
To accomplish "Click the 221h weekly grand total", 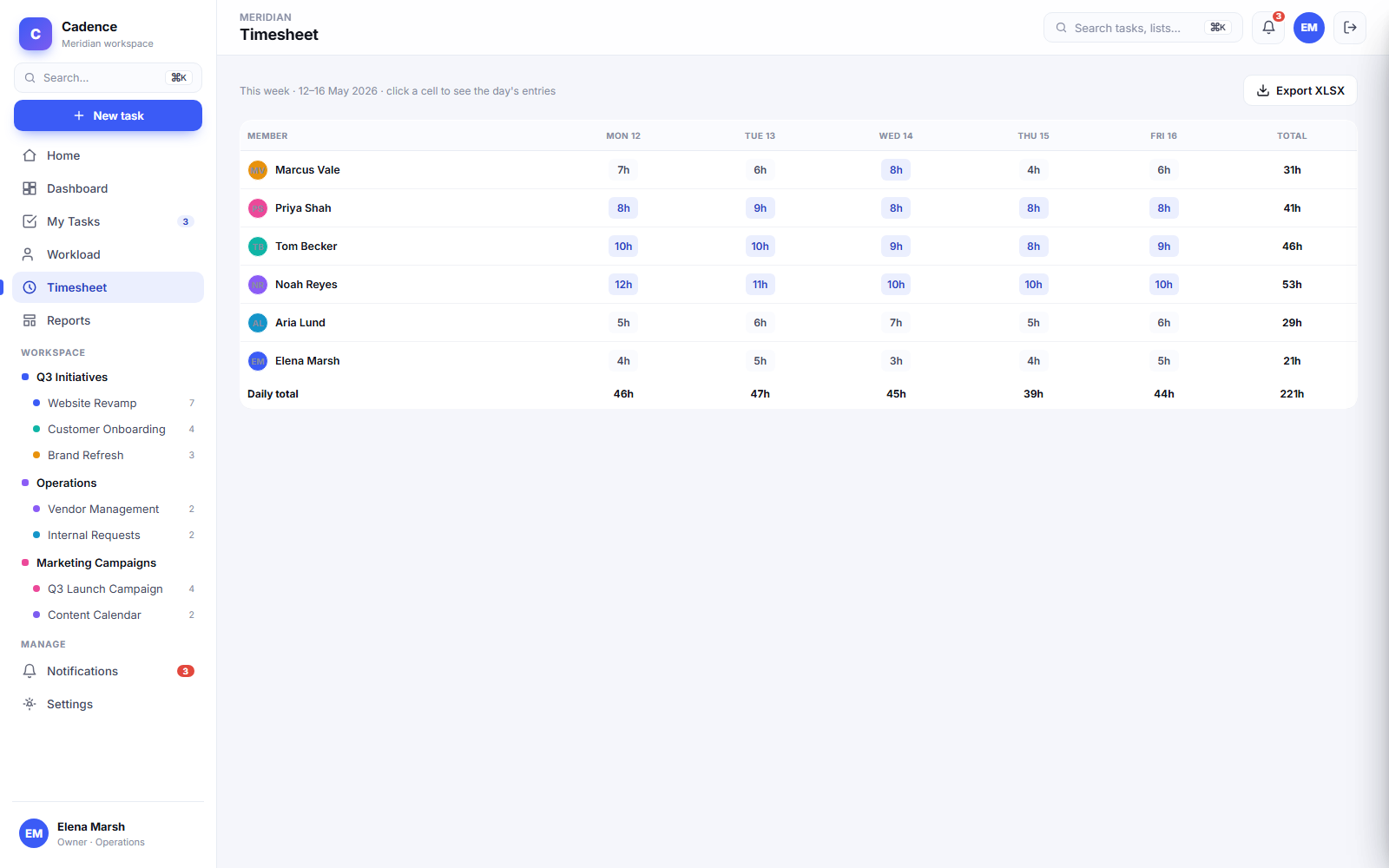I will coord(1292,394).
